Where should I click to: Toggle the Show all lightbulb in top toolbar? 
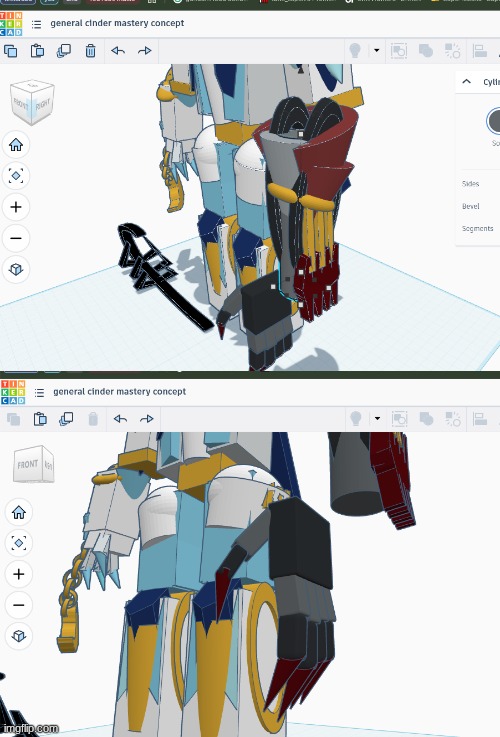coord(355,50)
